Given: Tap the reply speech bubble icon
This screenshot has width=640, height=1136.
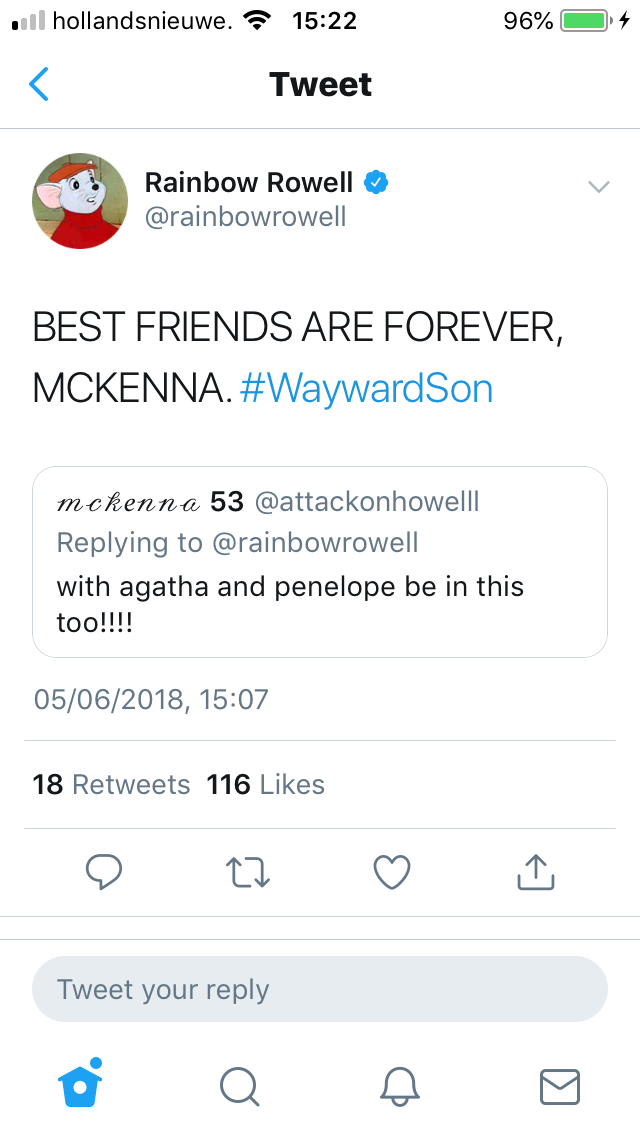Looking at the screenshot, I should (103, 872).
